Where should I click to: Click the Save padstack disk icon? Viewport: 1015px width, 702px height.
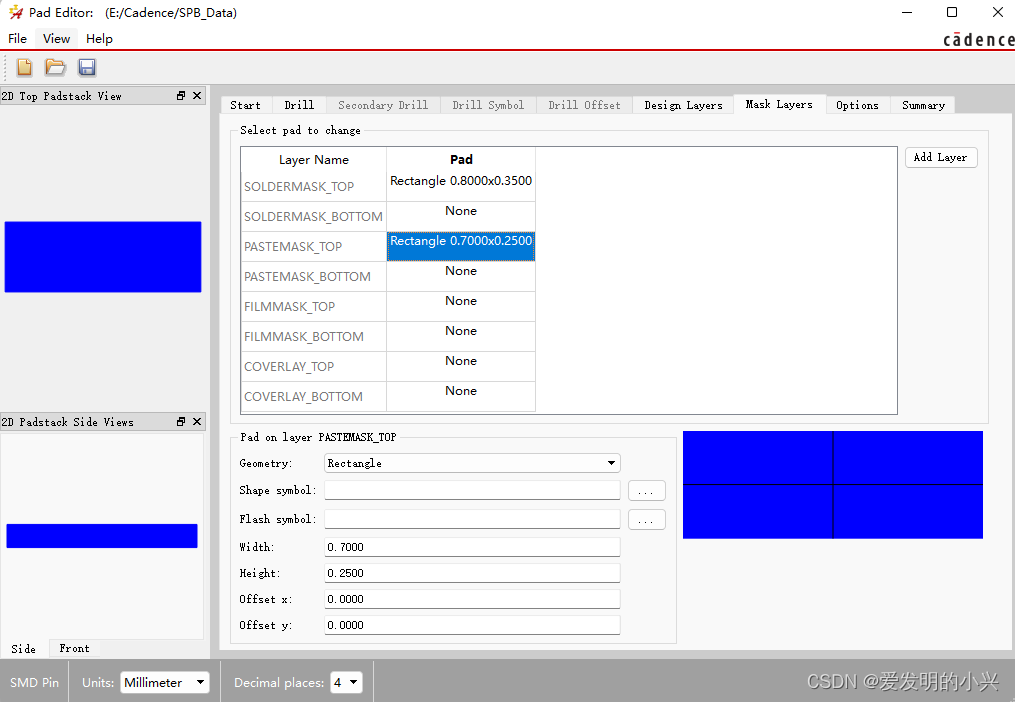coord(87,67)
